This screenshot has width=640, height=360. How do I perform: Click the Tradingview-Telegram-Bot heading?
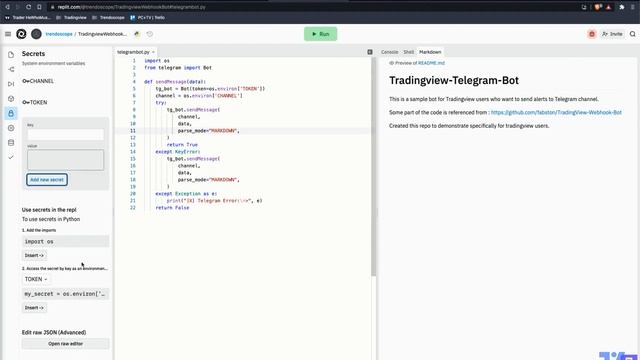(x=454, y=80)
